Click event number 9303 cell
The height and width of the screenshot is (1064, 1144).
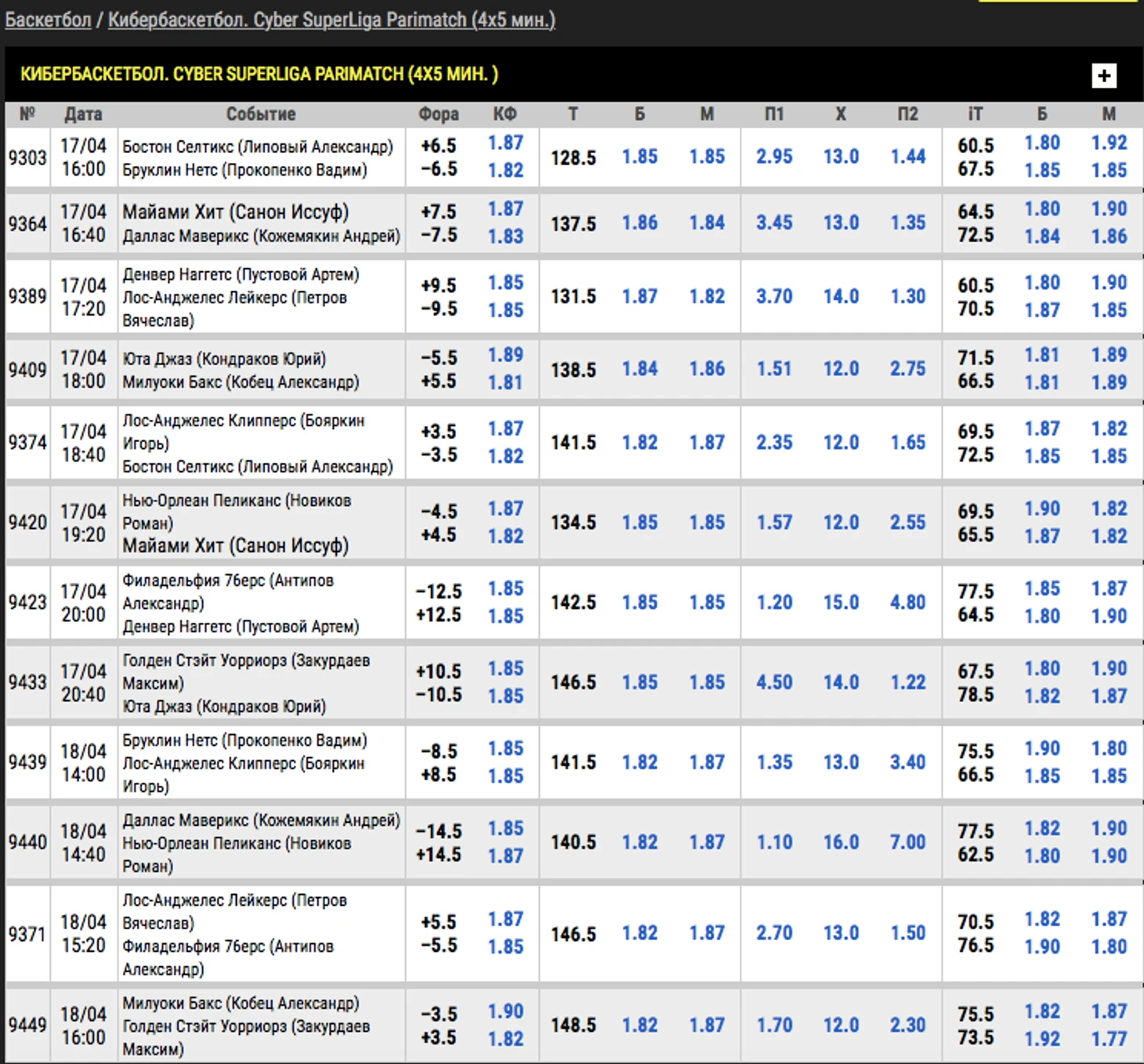tap(27, 157)
